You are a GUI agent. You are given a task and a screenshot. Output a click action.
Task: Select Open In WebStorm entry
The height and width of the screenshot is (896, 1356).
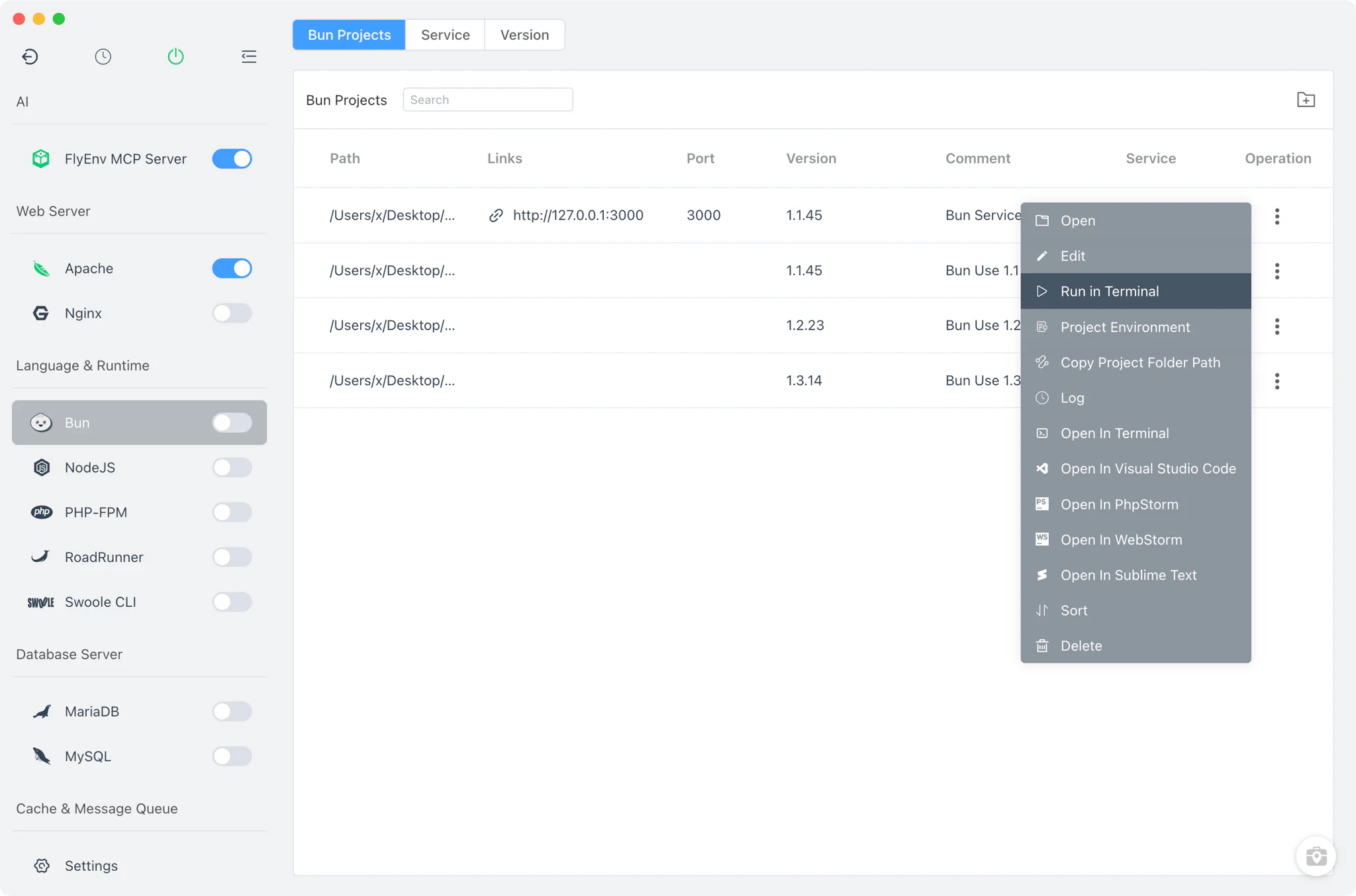[1136, 539]
